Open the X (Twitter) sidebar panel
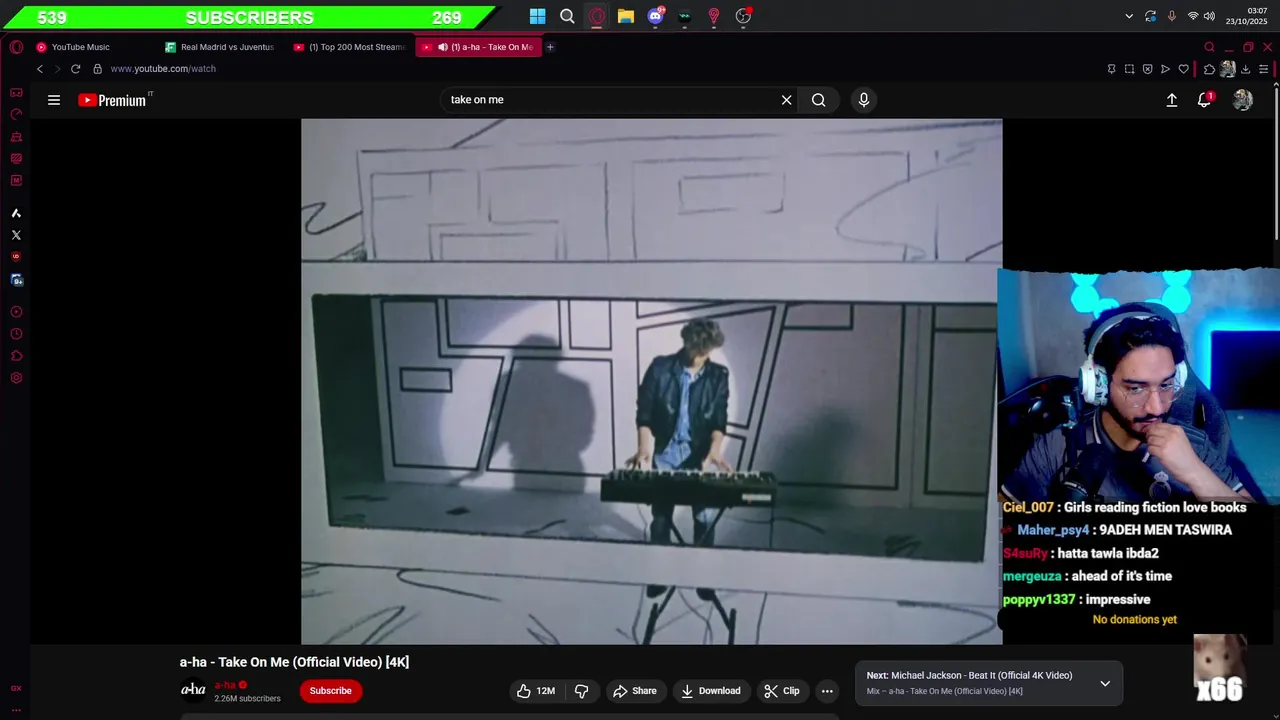Screen dimensions: 1280x720 (x=16, y=235)
